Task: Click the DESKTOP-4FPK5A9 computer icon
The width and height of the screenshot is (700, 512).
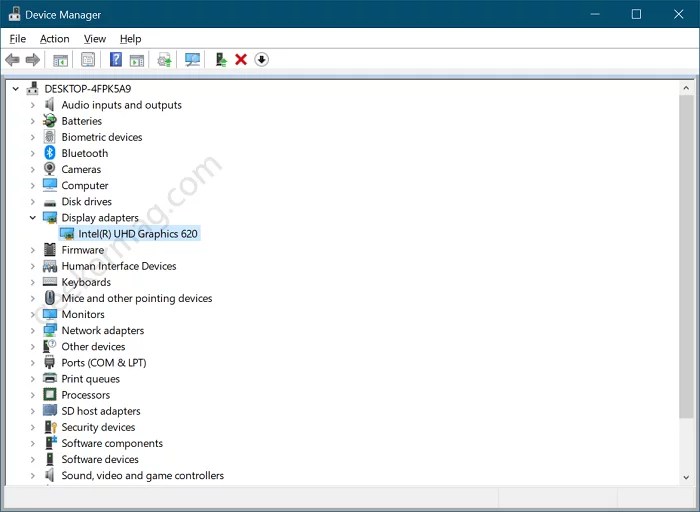Action: [32, 88]
